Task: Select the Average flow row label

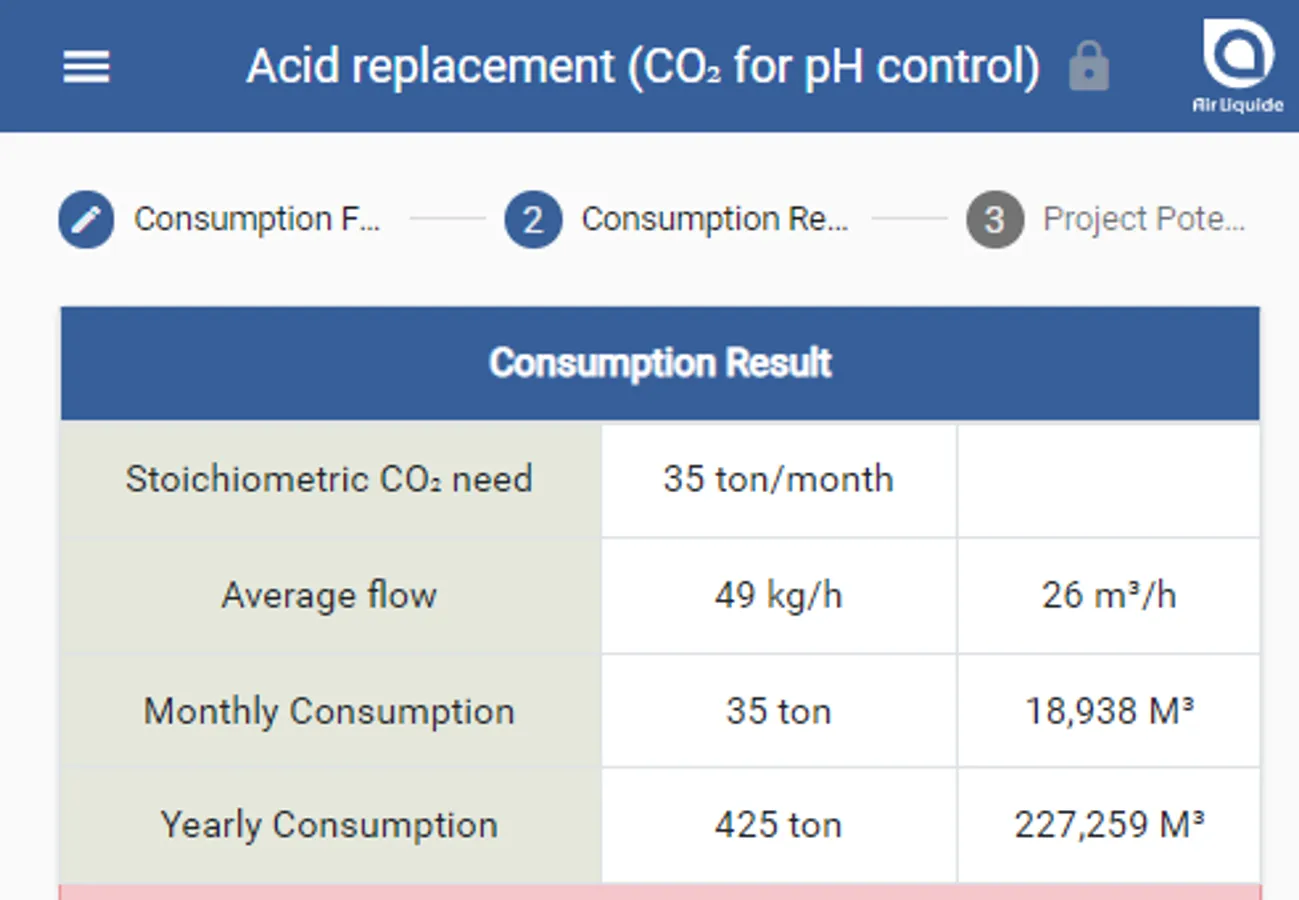Action: coord(329,595)
